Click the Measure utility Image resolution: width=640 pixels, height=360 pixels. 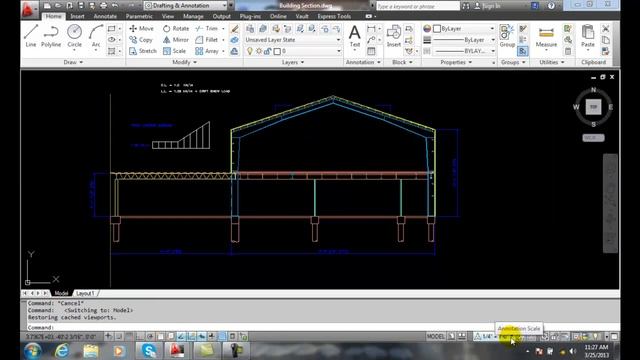[546, 36]
